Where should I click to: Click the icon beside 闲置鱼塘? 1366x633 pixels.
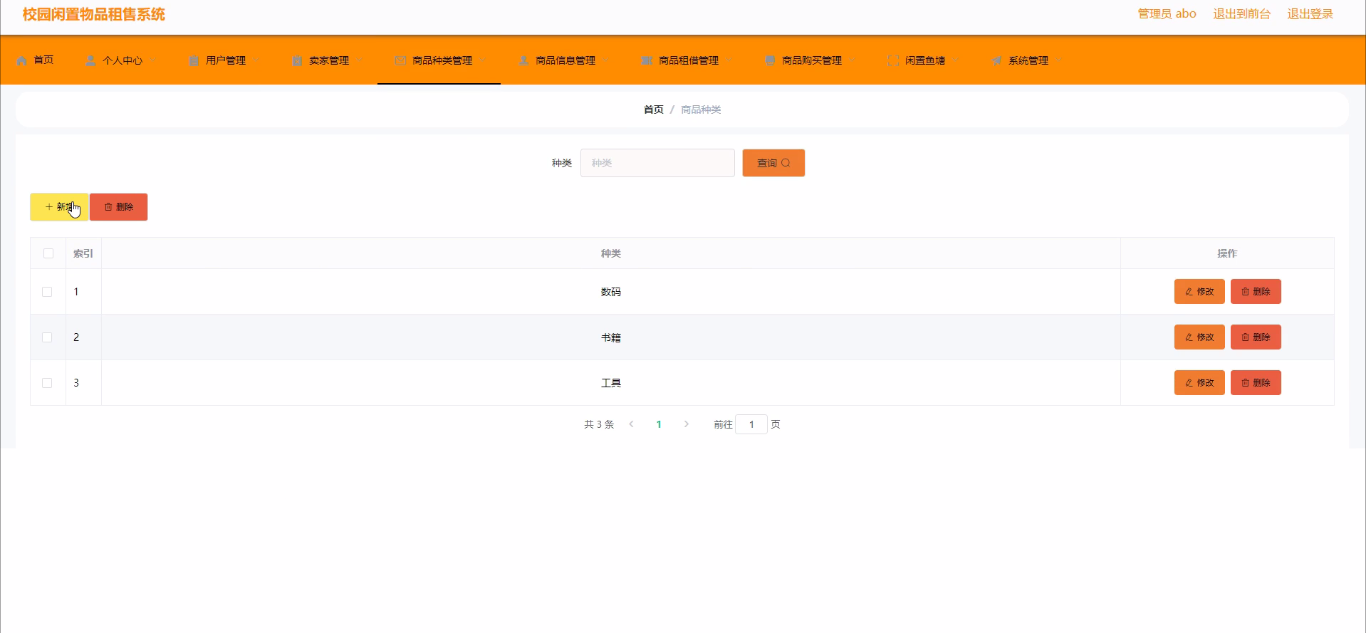[x=893, y=61]
